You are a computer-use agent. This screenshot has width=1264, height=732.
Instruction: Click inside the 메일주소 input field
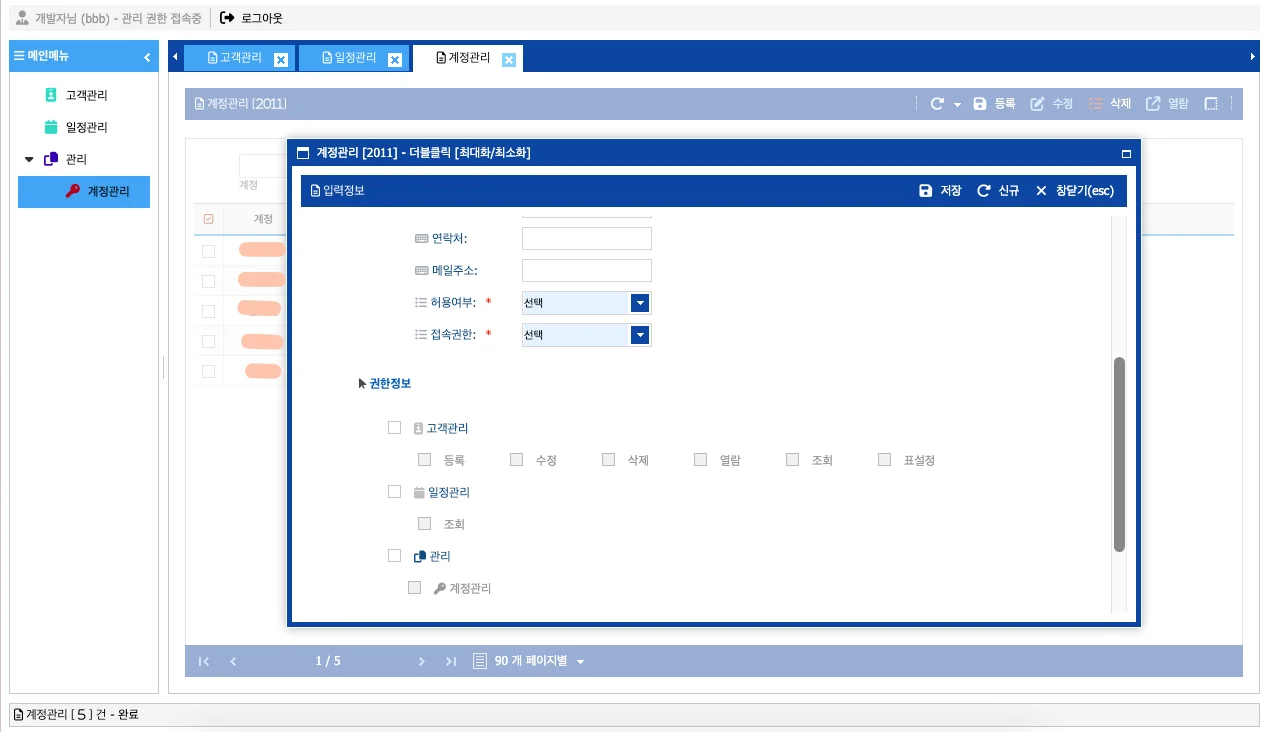coord(586,270)
